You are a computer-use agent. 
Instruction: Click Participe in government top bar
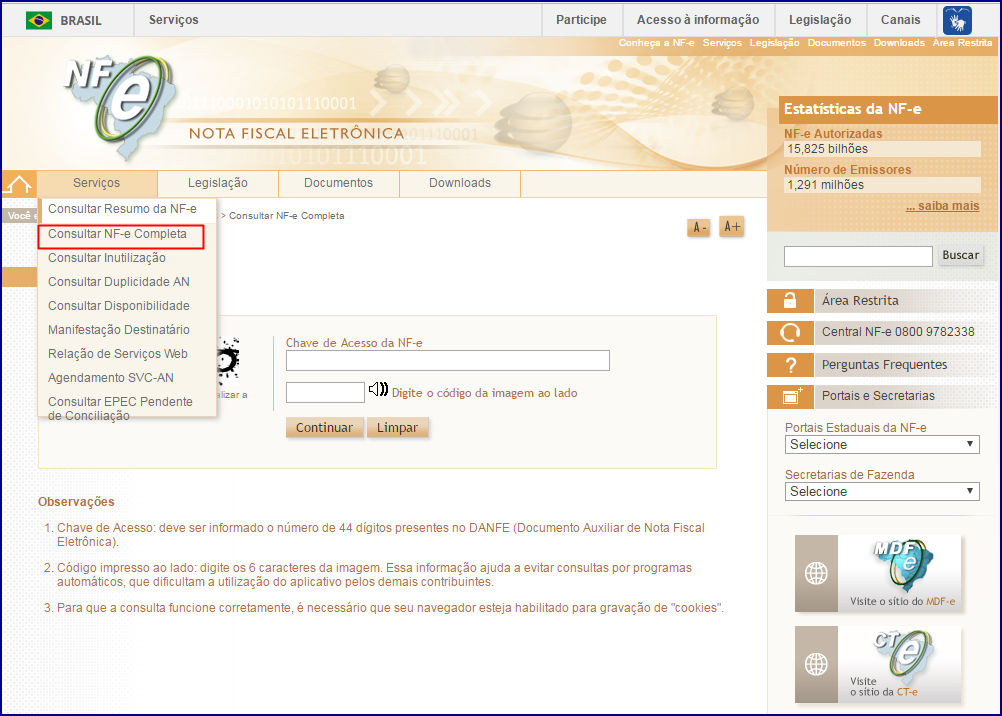tap(582, 20)
